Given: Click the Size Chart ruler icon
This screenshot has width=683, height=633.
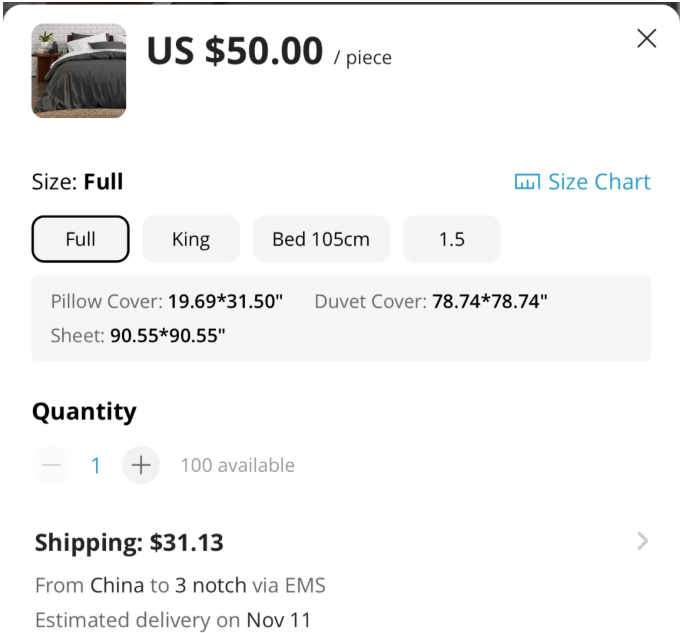Looking at the screenshot, I should 527,182.
